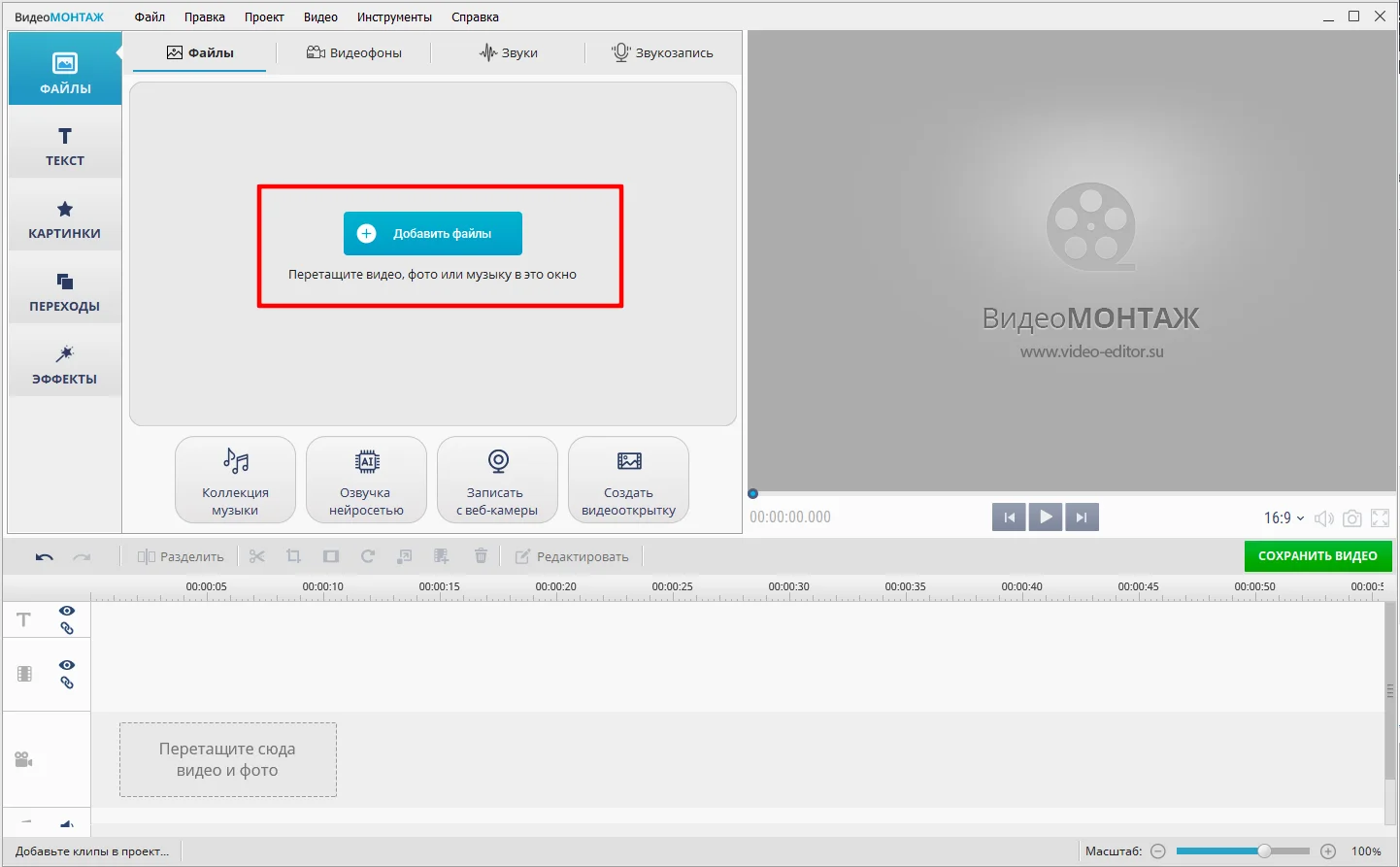Click the 00:00:40 mark on the timeline ruler
The height and width of the screenshot is (867, 1400).
coord(1022,586)
